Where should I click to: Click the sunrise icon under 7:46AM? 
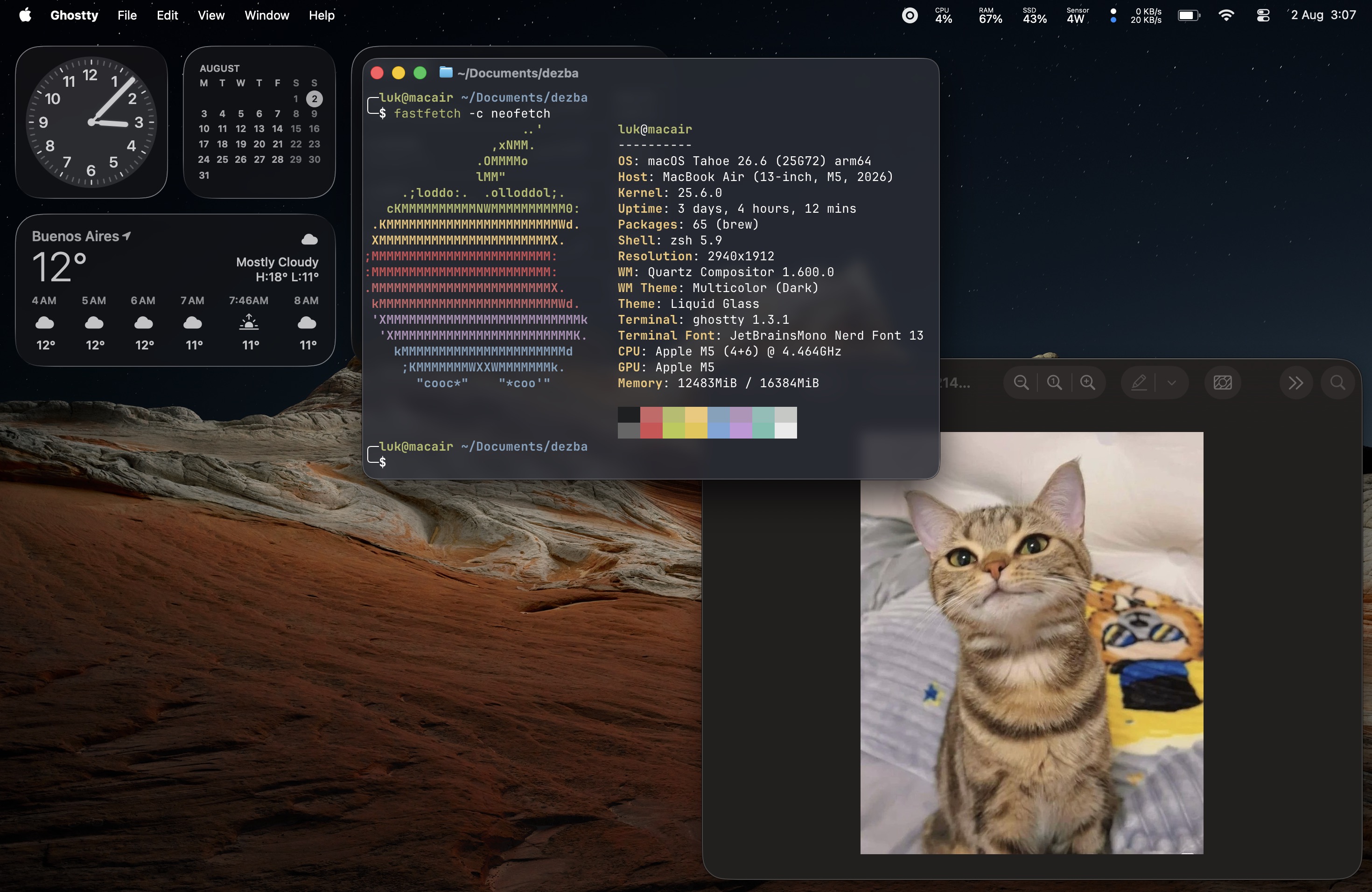pyautogui.click(x=249, y=321)
